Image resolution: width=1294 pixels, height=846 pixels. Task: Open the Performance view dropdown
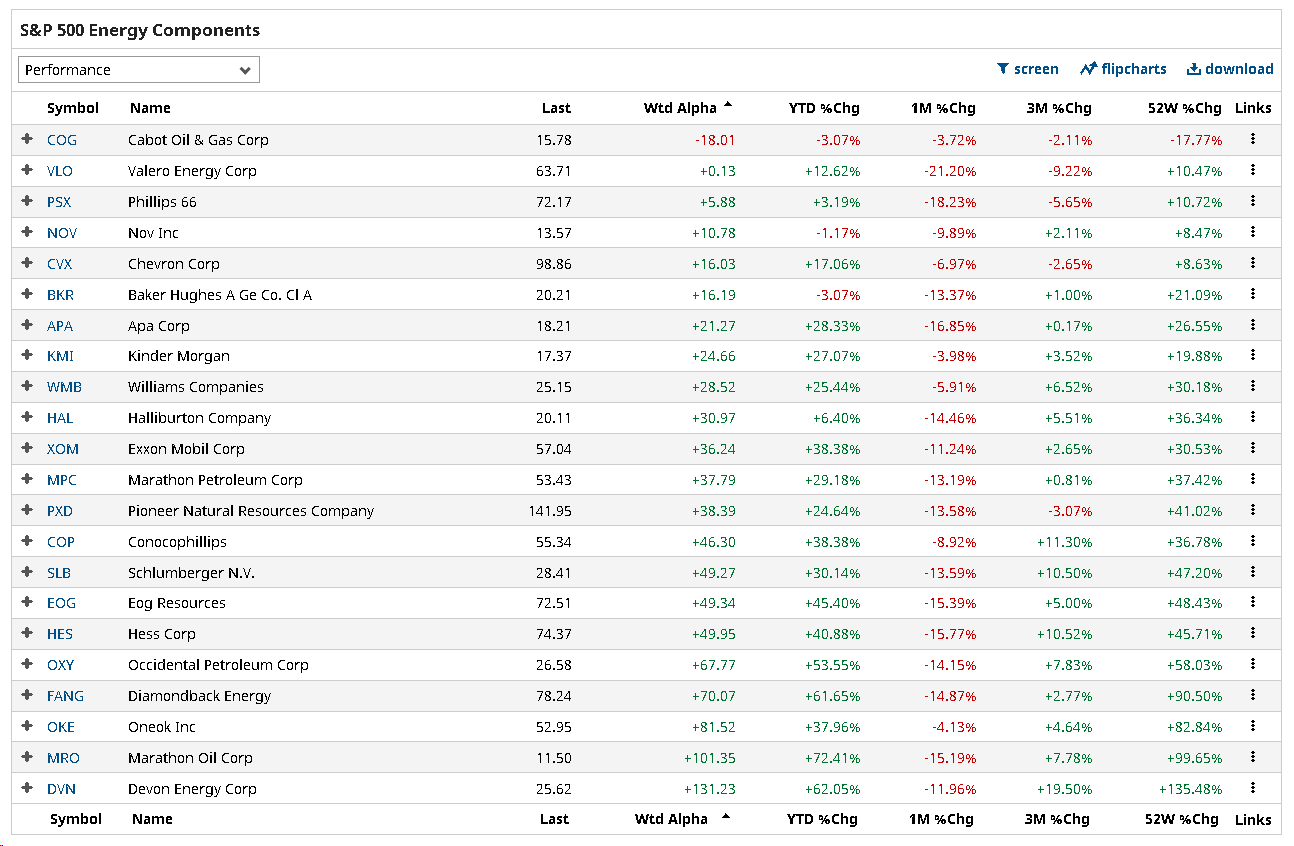(x=139, y=70)
